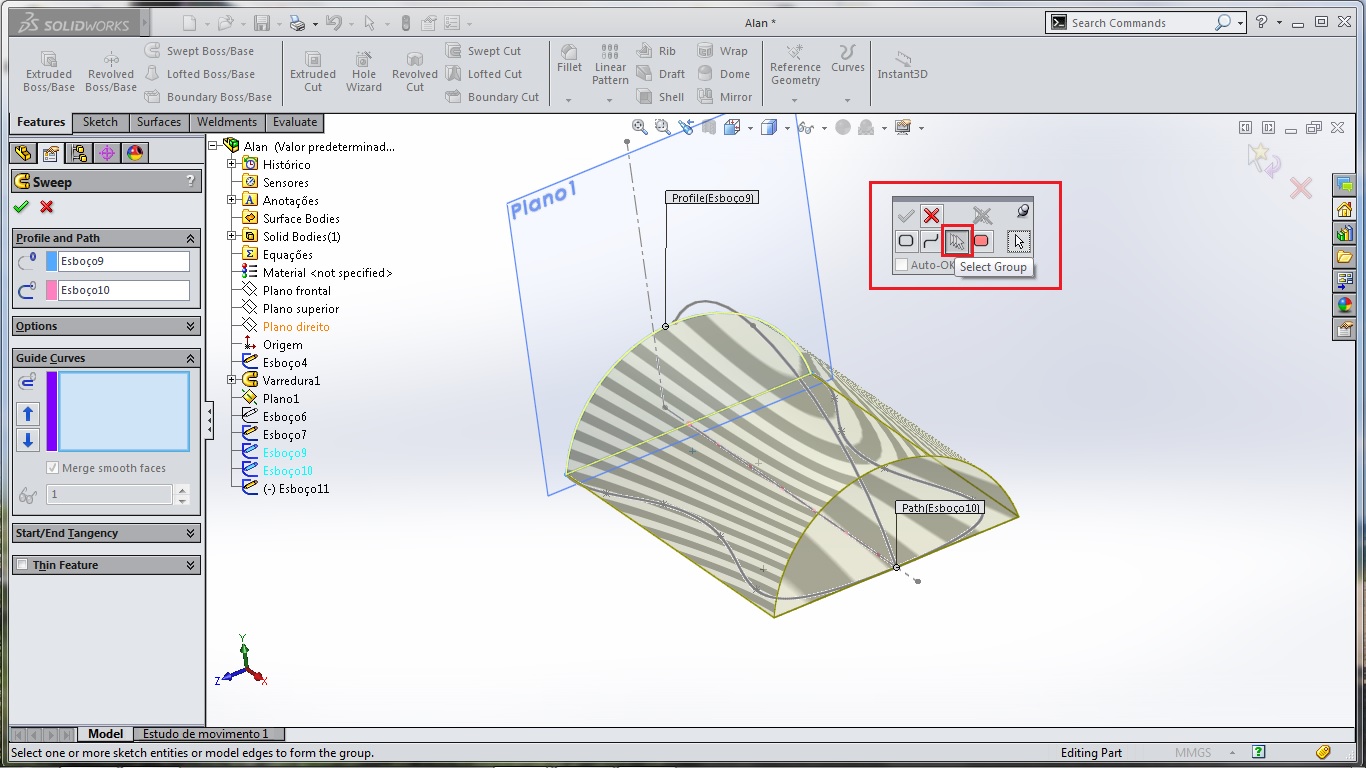The height and width of the screenshot is (768, 1366).
Task: Open the Evaluate tab
Action: [295, 122]
